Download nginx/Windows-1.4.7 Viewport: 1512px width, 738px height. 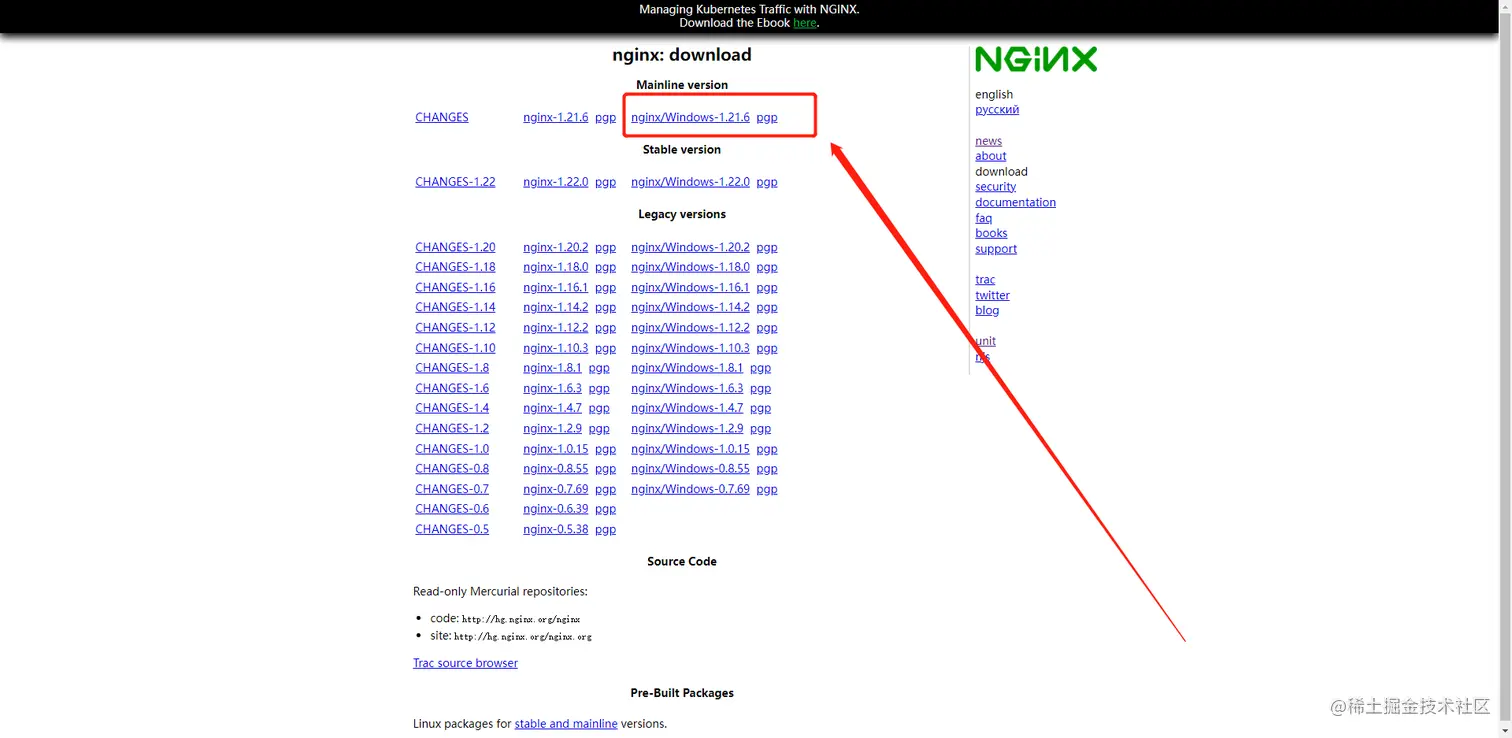click(x=687, y=408)
